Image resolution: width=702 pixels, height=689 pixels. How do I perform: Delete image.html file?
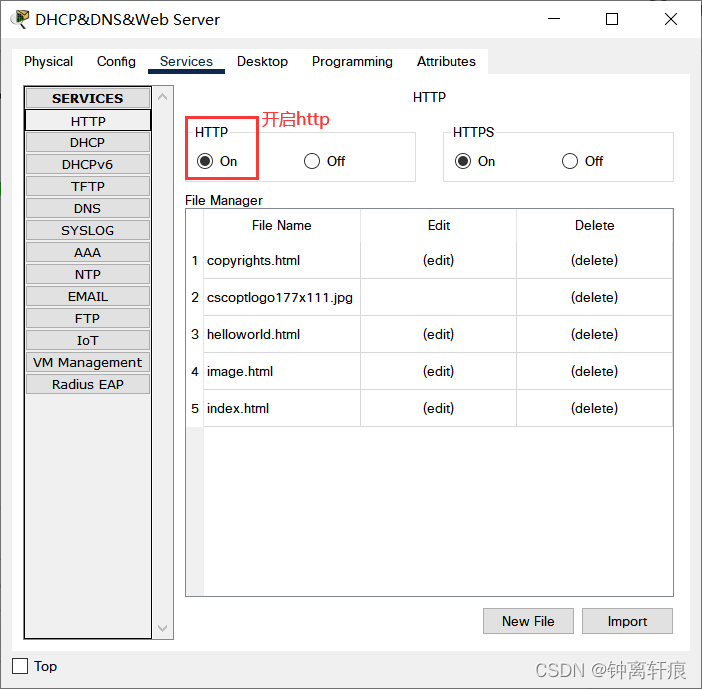[594, 371]
